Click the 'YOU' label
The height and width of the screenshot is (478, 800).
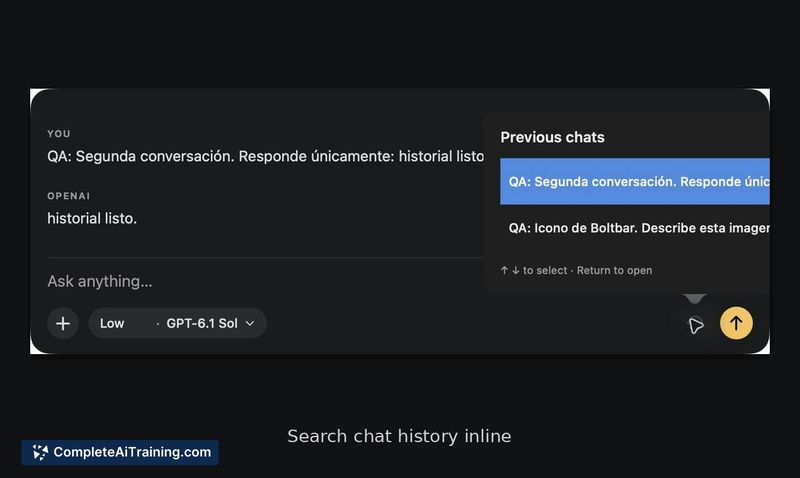click(x=59, y=134)
